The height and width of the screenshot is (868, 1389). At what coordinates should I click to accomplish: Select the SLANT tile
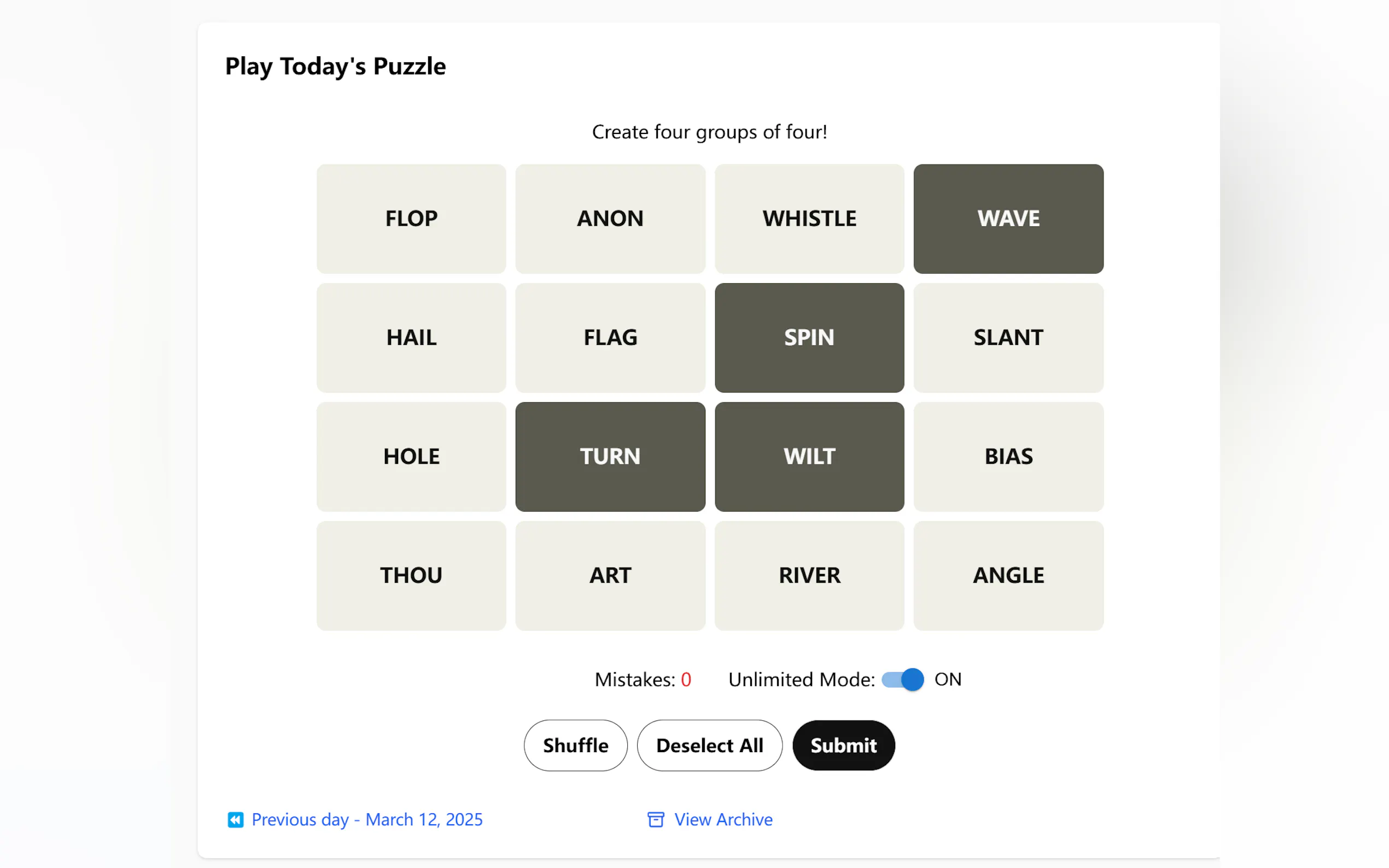tap(1008, 338)
